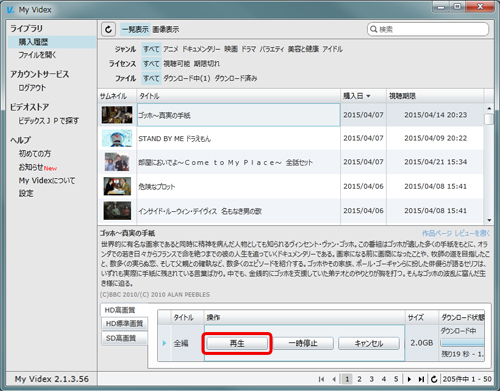Filter genre by ドキュメンタリー
The width and height of the screenshot is (500, 391).
201,49
